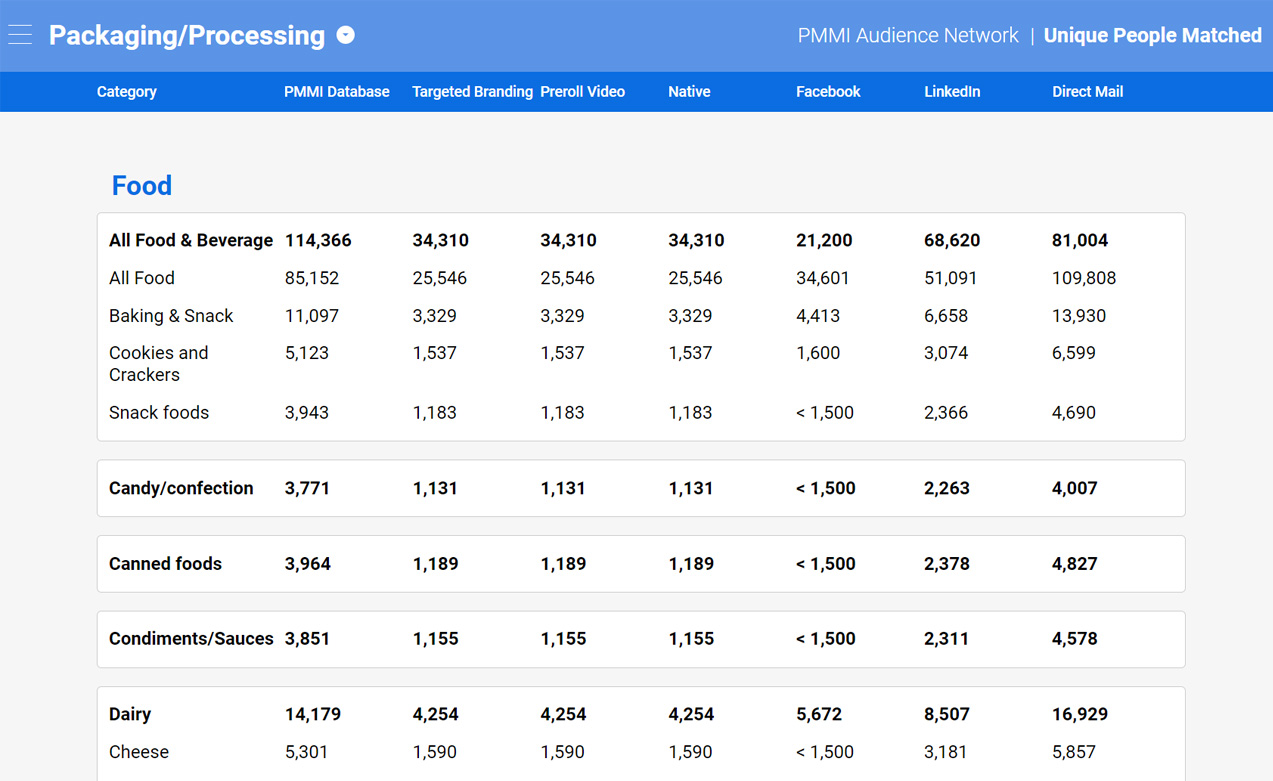Click the 81,004 Direct Mail value
This screenshot has height=781, width=1273.
pos(1080,241)
